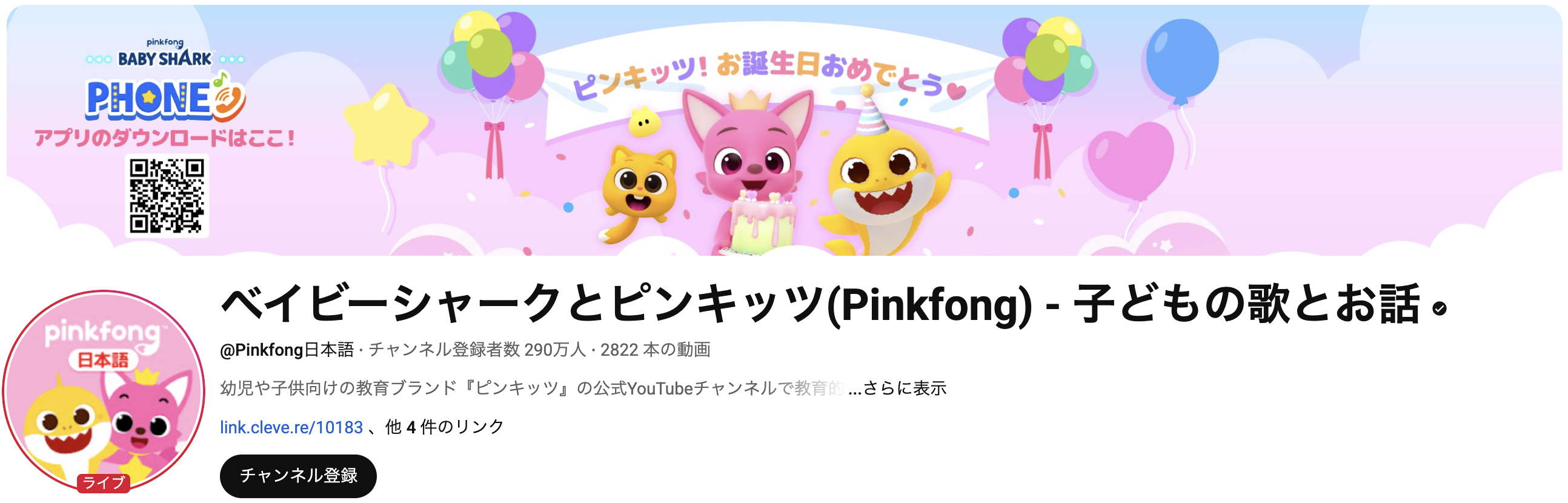Click the red ライブ live badge
This screenshot has width=1568, height=503.
[104, 483]
